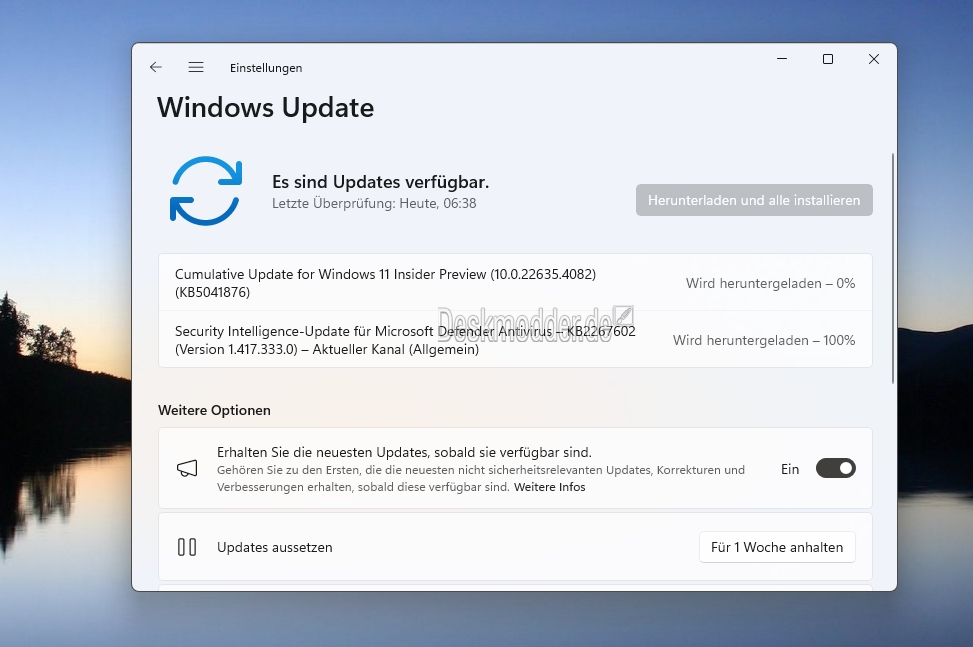
Task: Open the hamburger navigation menu
Action: point(196,67)
